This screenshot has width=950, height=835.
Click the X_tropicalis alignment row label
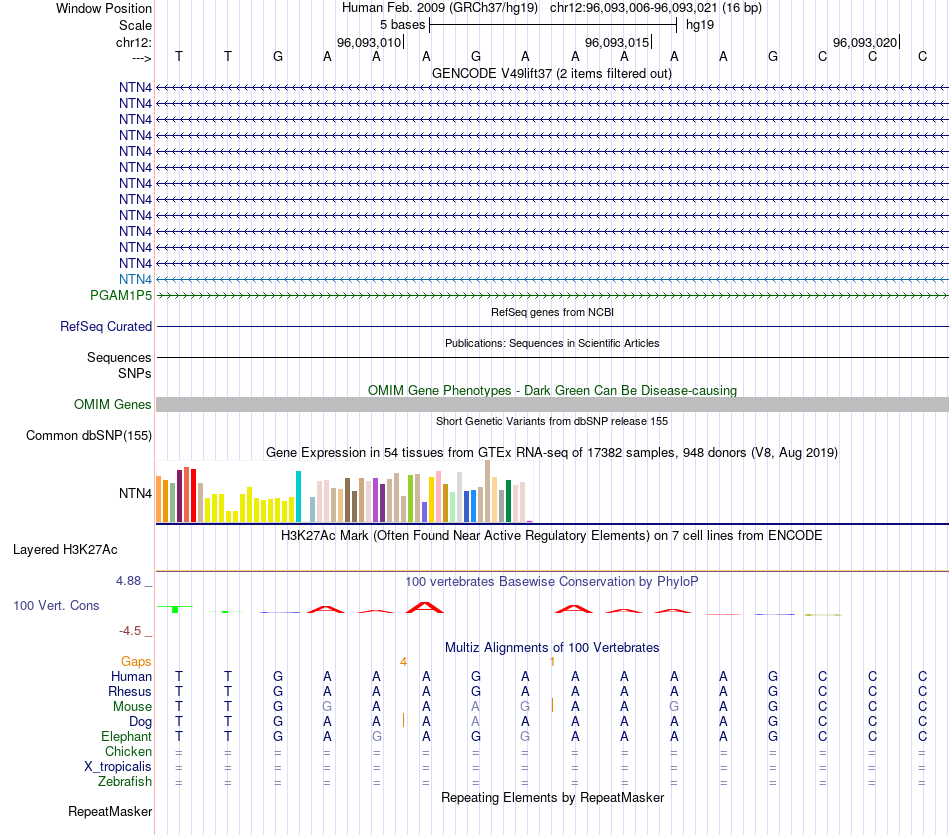click(118, 767)
